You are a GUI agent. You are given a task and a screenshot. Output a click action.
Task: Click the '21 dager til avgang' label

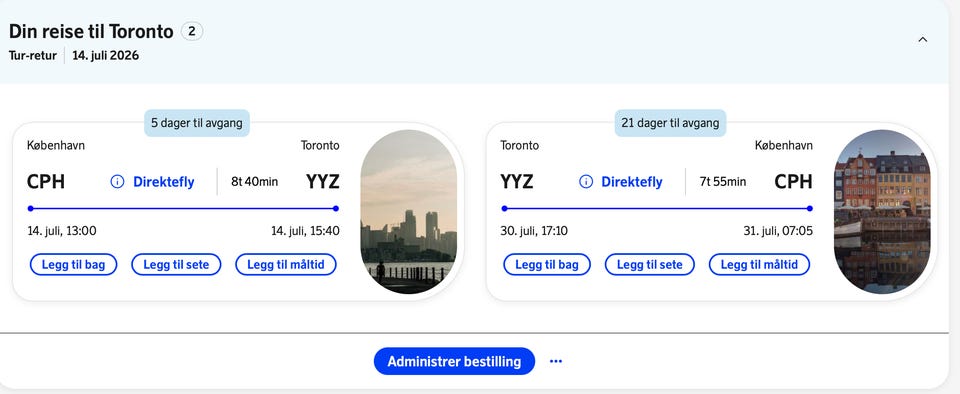(x=670, y=123)
